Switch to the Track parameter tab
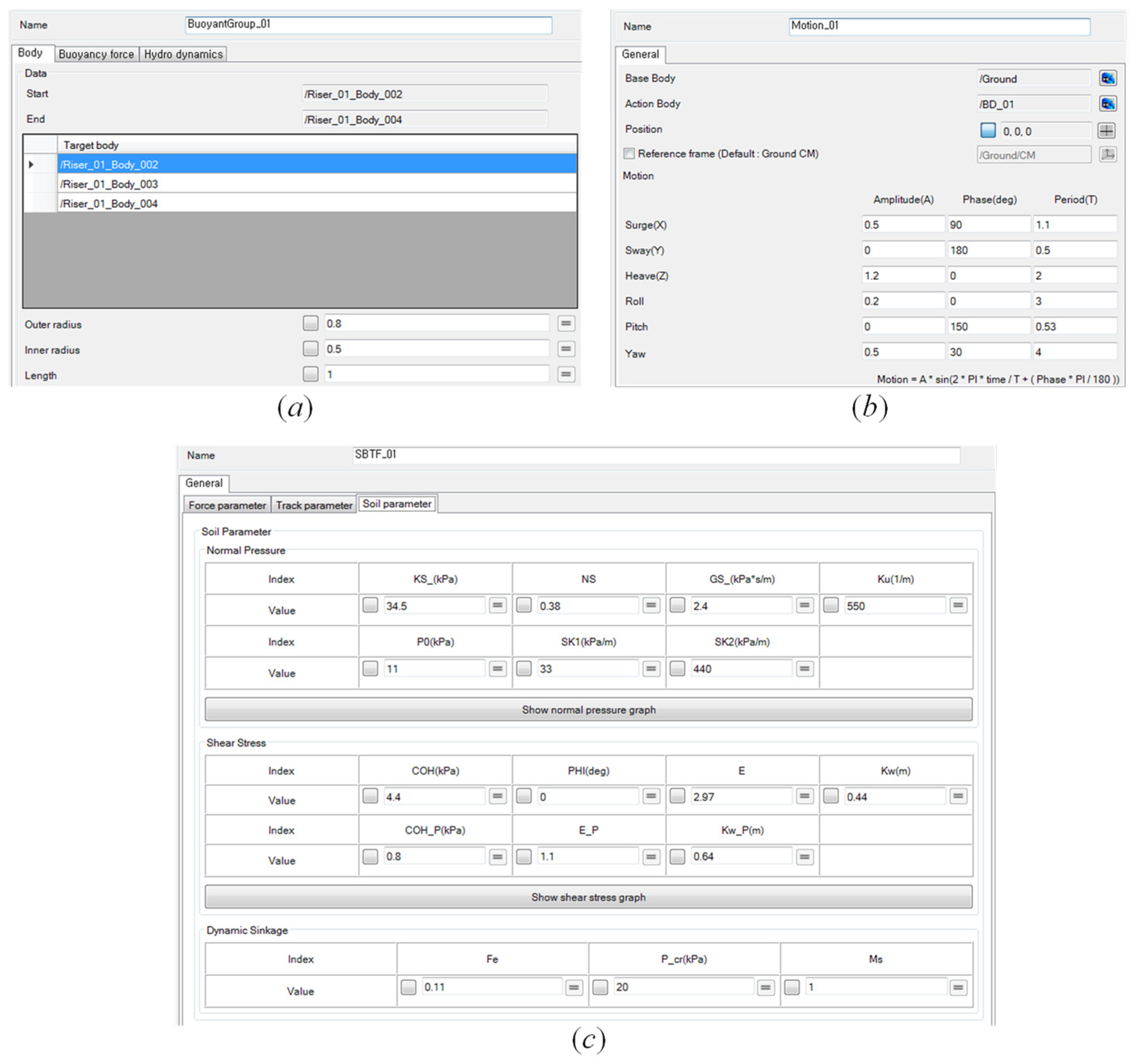The width and height of the screenshot is (1137, 1064). coord(314,505)
